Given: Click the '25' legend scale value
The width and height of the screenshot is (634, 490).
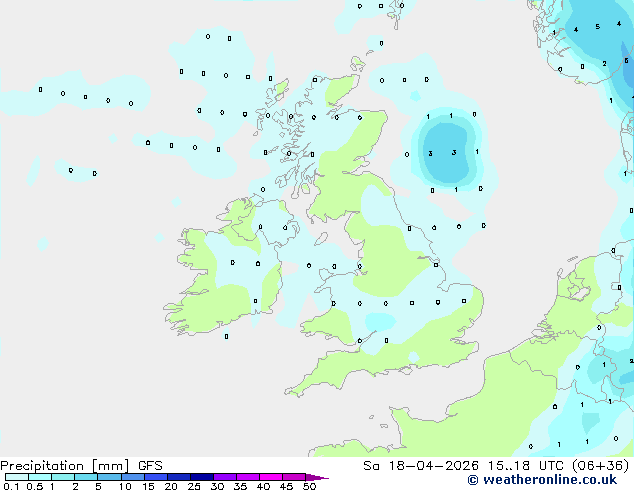Looking at the screenshot, I should coord(194,486).
